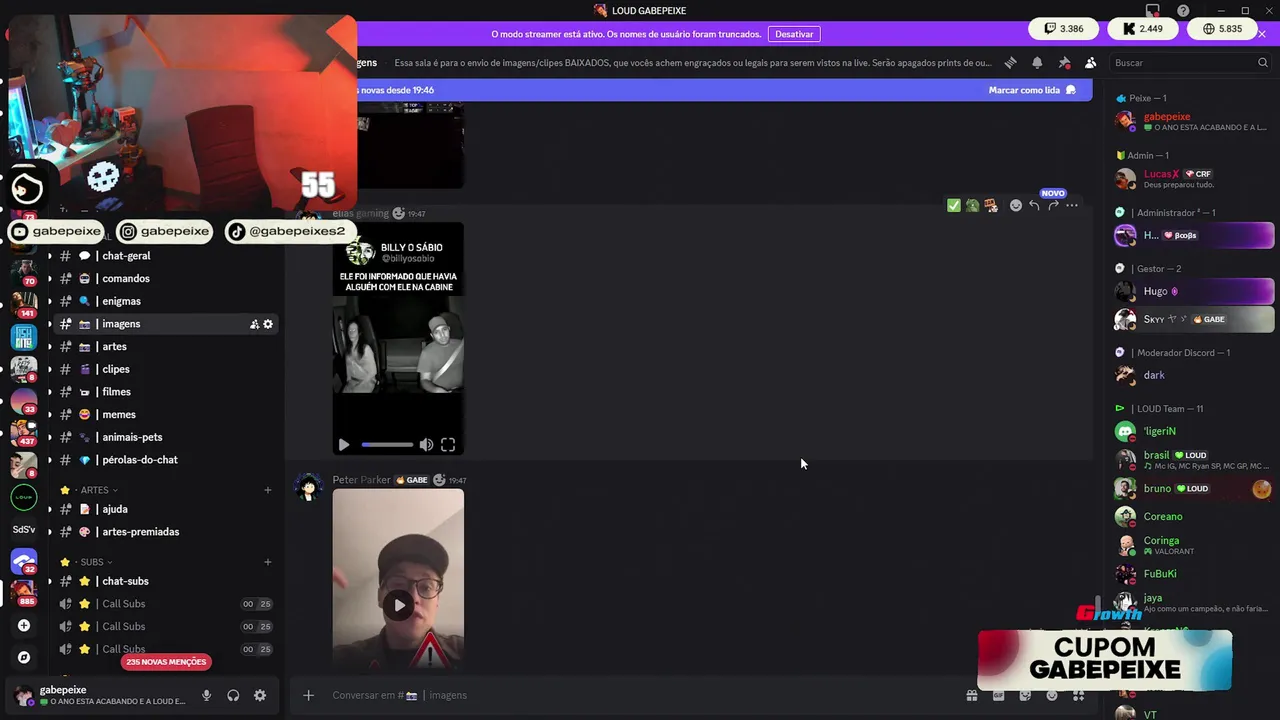Expand arrow beside comandos channel
Image resolution: width=1280 pixels, height=720 pixels.
point(49,279)
